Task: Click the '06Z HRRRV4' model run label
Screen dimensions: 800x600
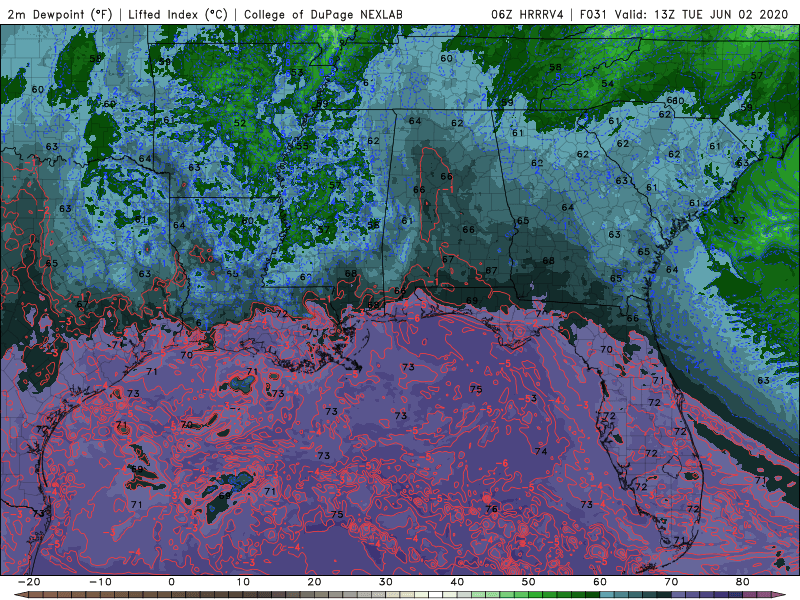Action: point(527,14)
